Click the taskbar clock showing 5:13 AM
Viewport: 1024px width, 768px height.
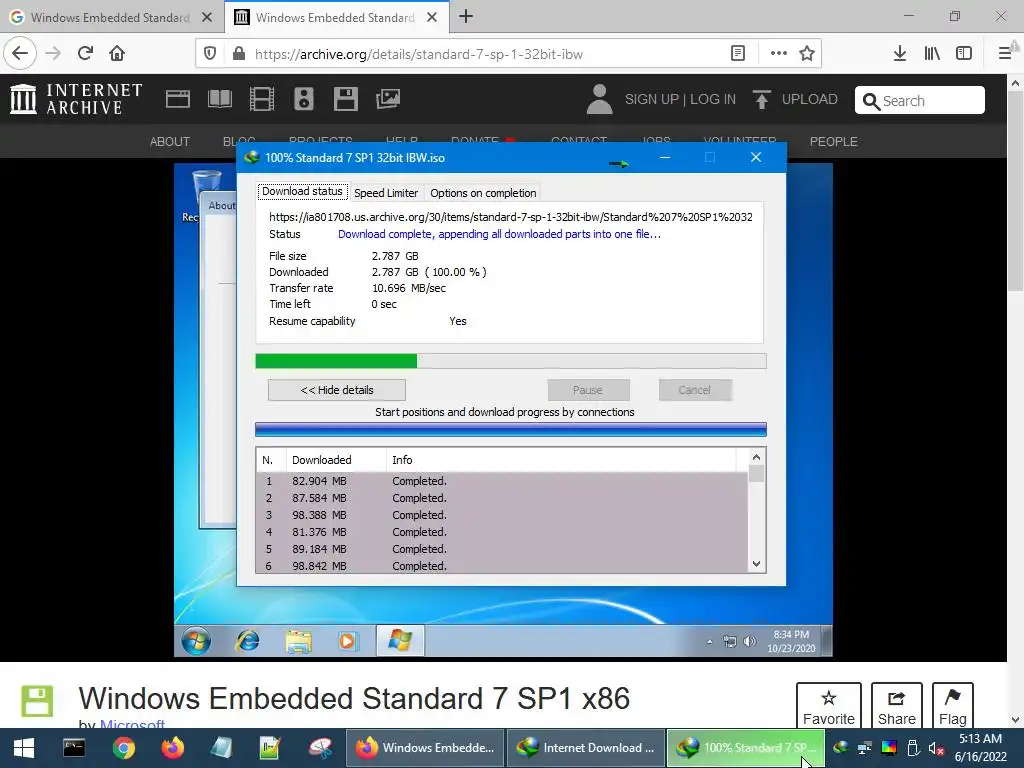click(980, 748)
